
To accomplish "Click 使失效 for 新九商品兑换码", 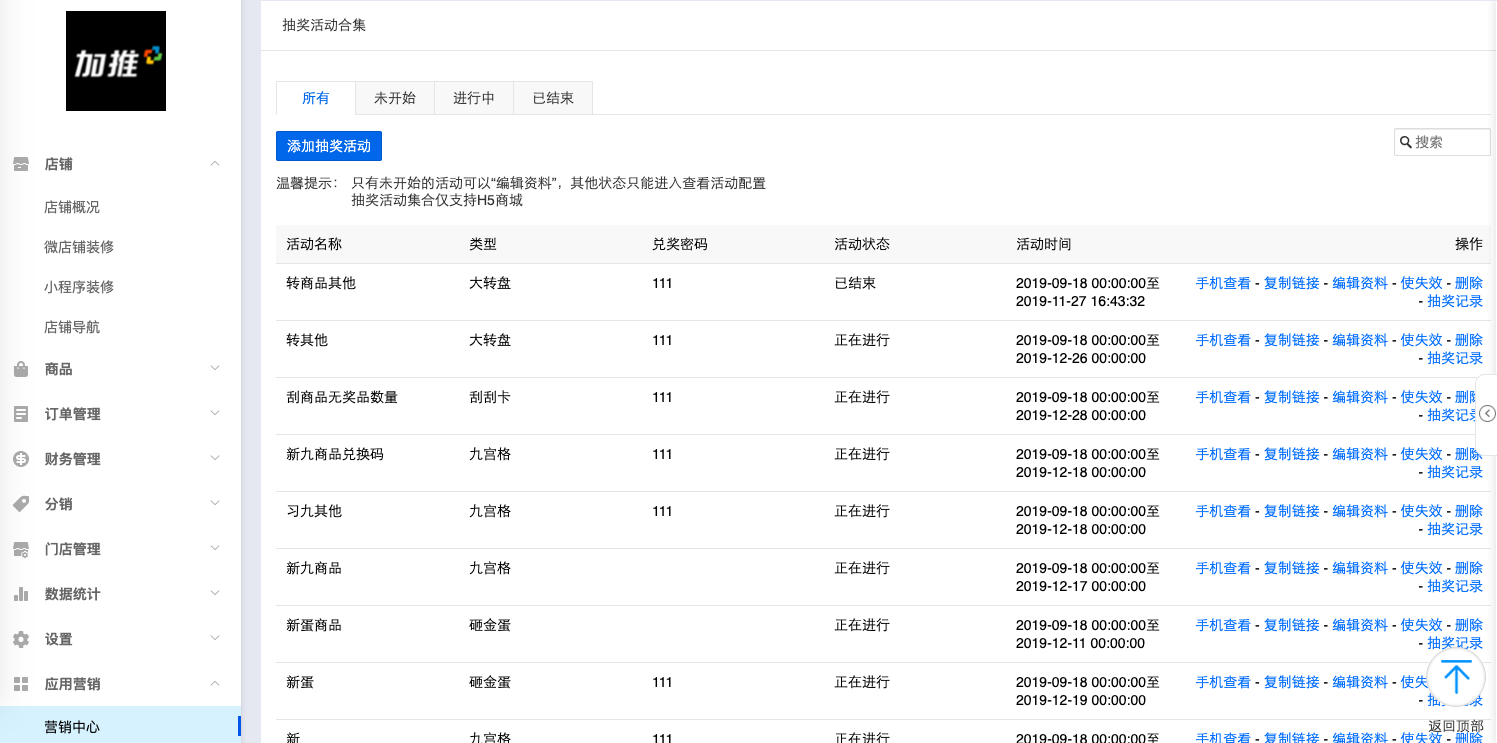I will coord(1421,454).
